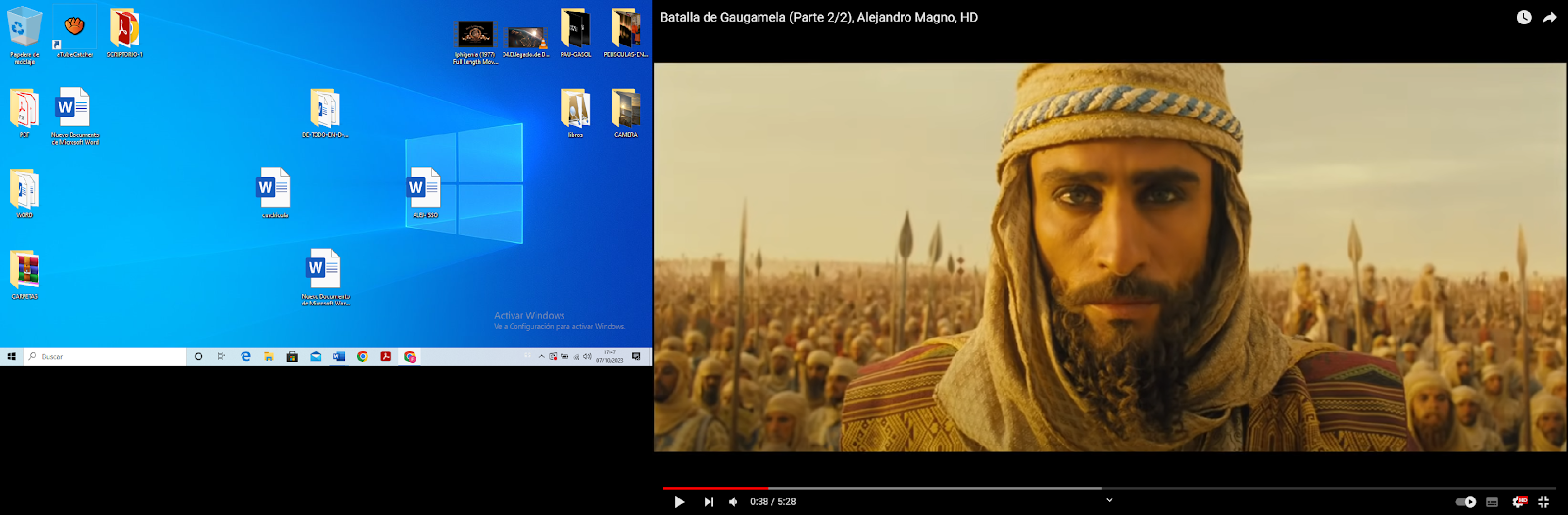Show hidden system tray icons

[x=541, y=356]
